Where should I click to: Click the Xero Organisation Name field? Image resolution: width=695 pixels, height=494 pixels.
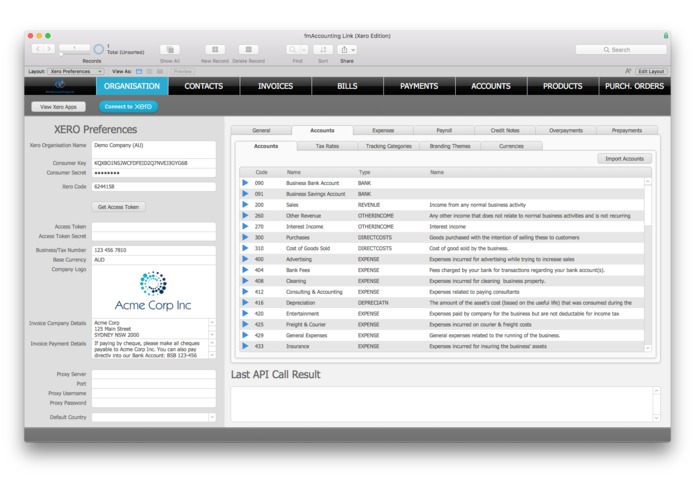click(154, 149)
